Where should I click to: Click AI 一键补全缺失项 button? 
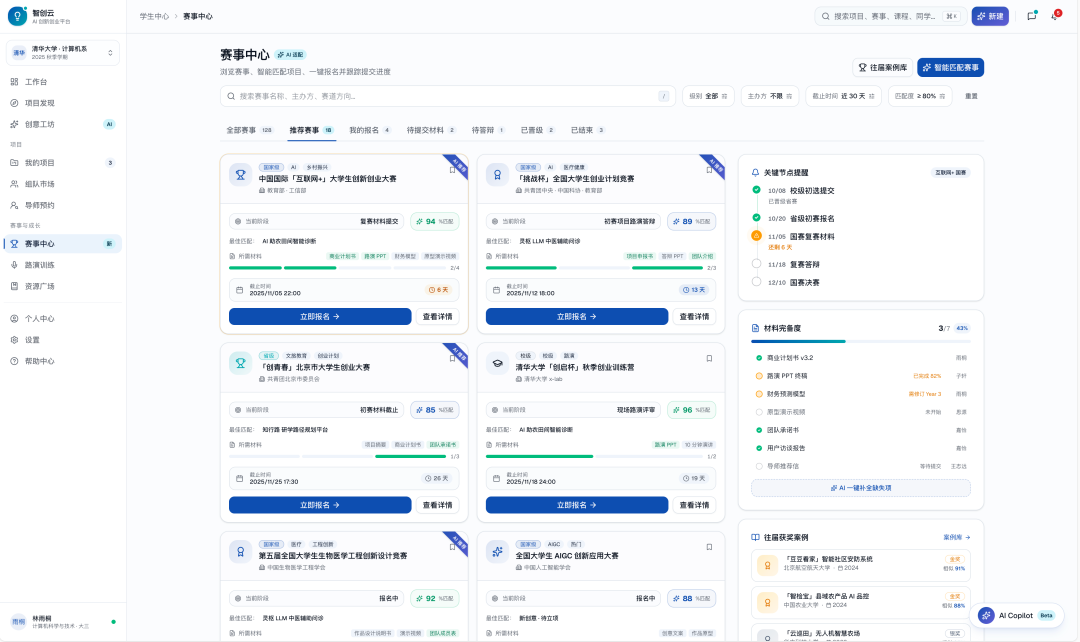coord(861,488)
